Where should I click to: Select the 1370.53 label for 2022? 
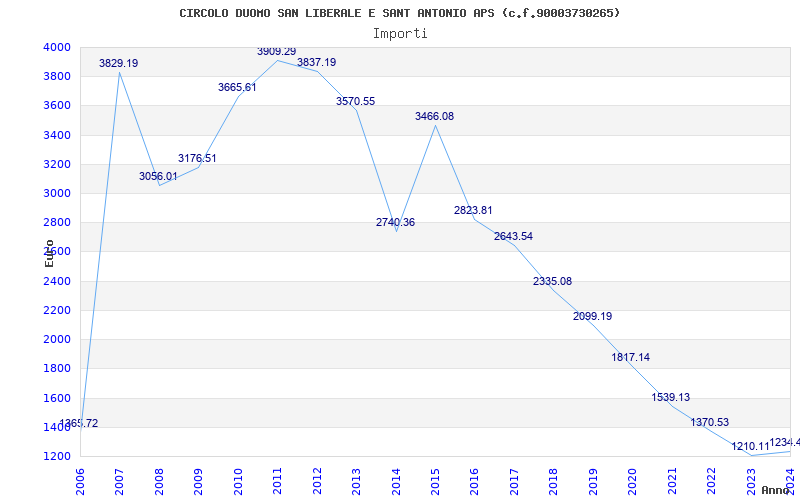tap(710, 422)
